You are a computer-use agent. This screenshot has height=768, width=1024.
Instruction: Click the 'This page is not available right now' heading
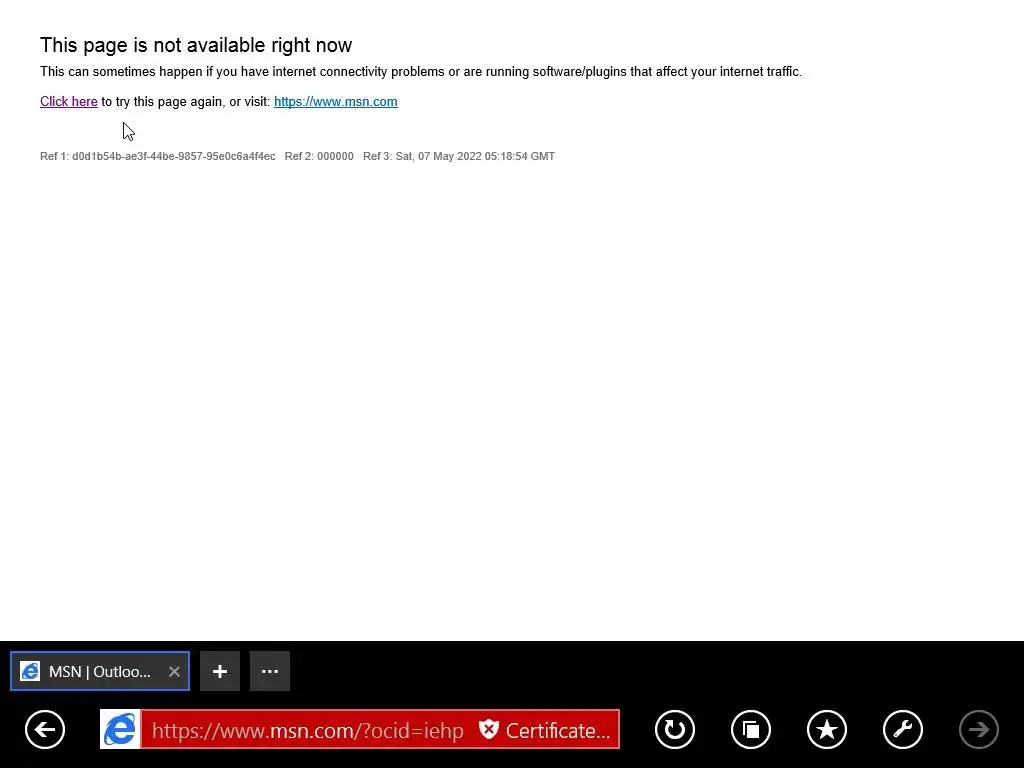(196, 45)
